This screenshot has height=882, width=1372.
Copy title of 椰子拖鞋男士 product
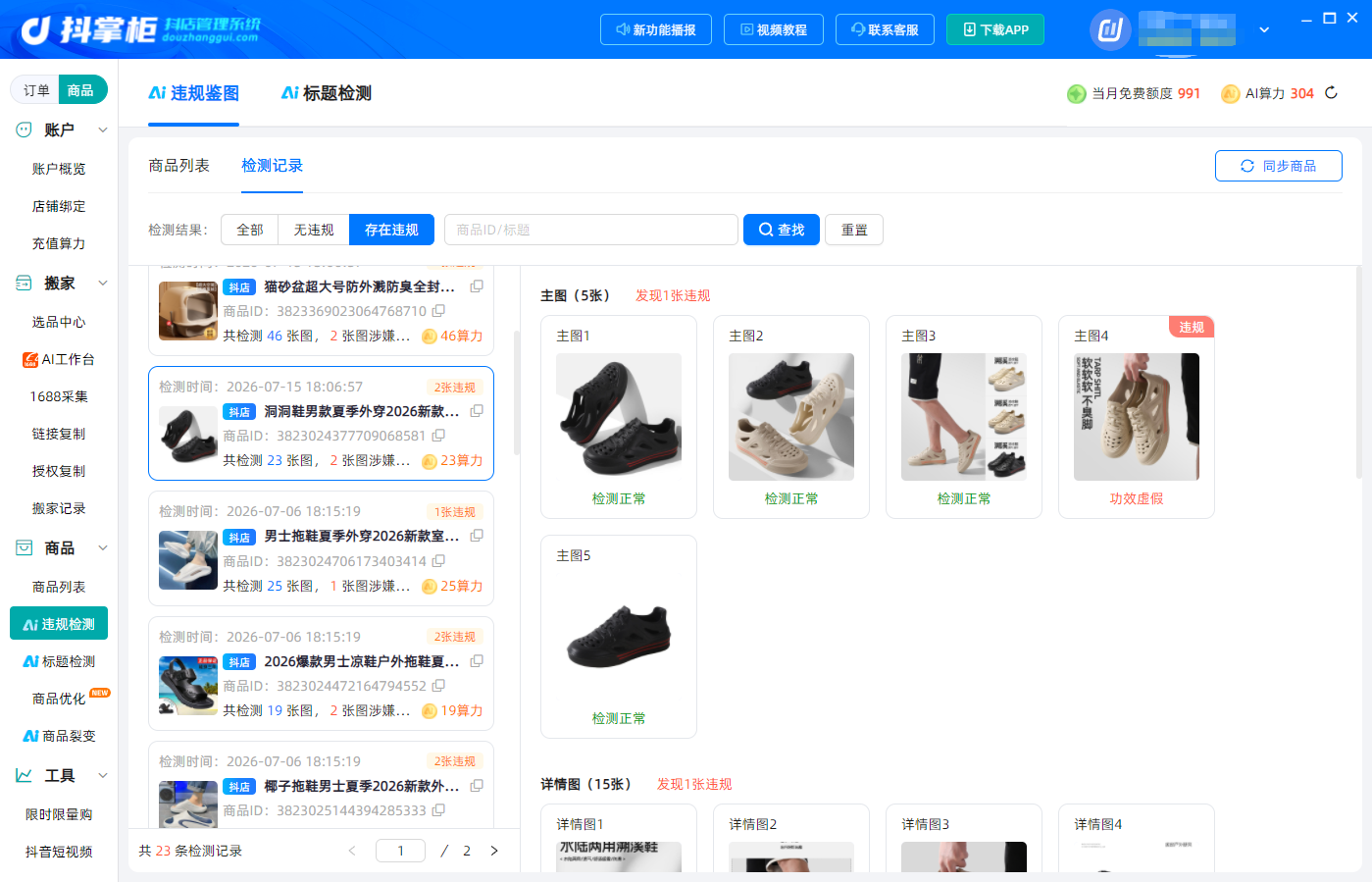tap(477, 786)
